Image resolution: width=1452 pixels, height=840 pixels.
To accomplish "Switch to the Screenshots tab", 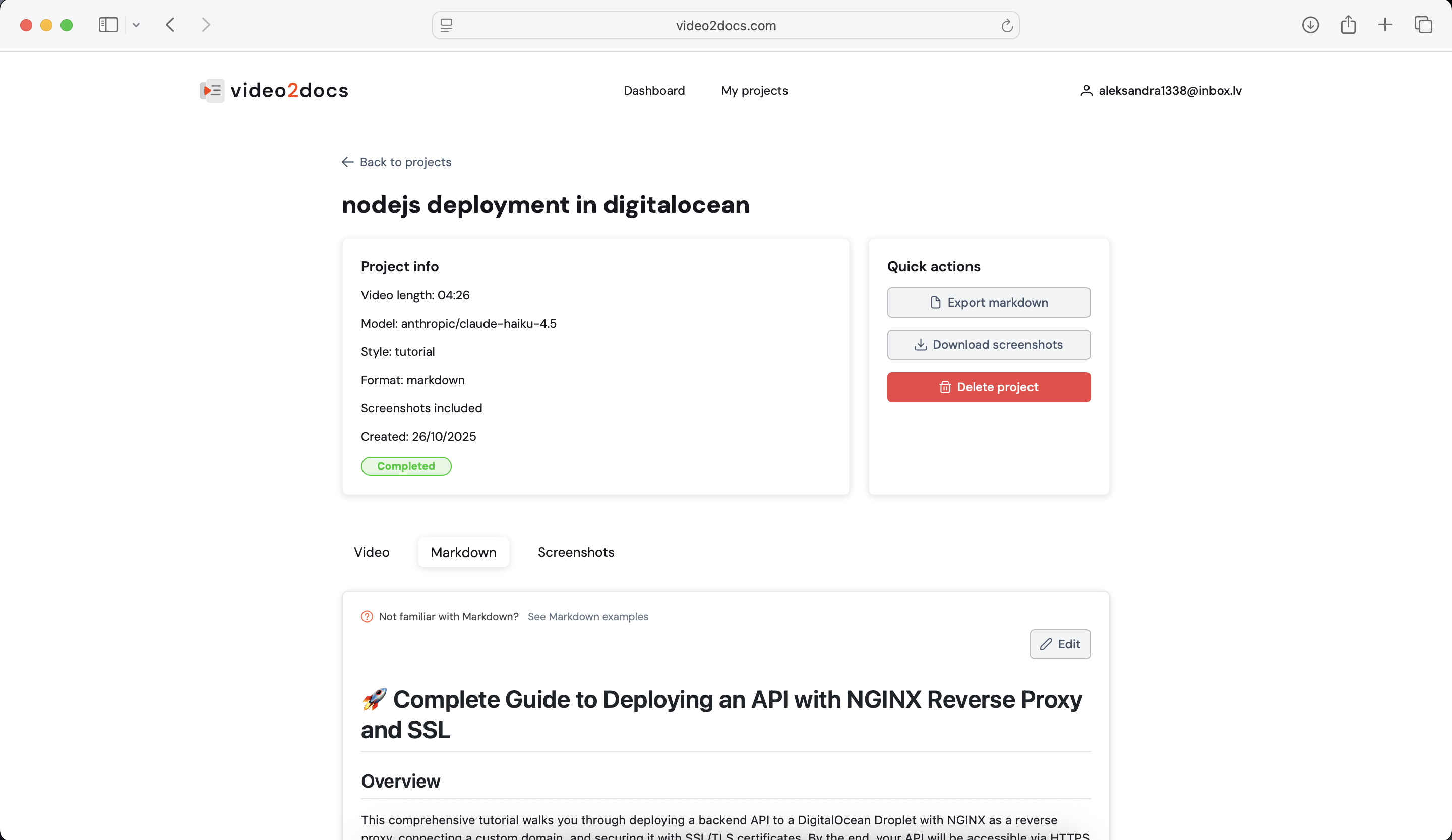I will coord(576,552).
